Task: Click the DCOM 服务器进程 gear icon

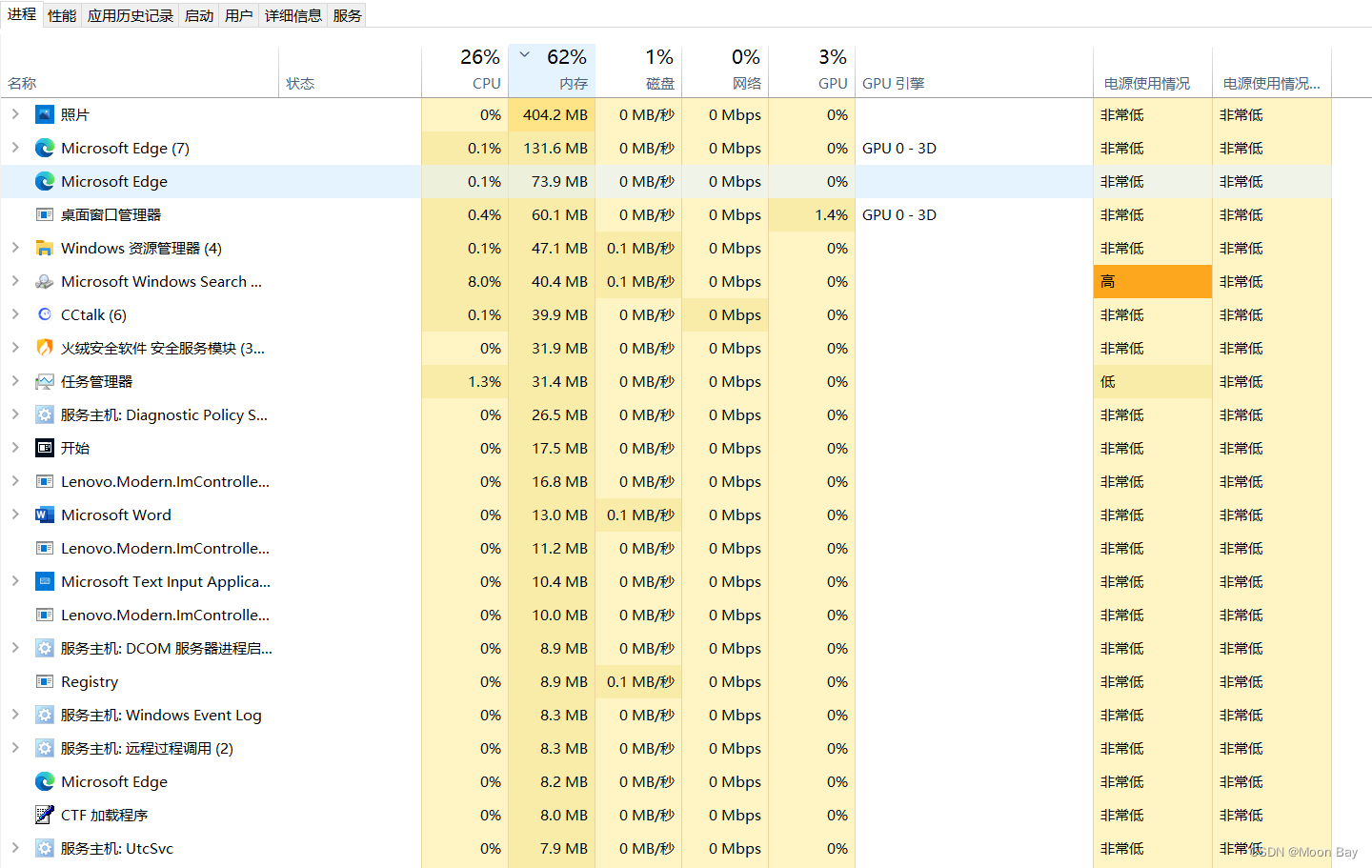Action: (44, 648)
